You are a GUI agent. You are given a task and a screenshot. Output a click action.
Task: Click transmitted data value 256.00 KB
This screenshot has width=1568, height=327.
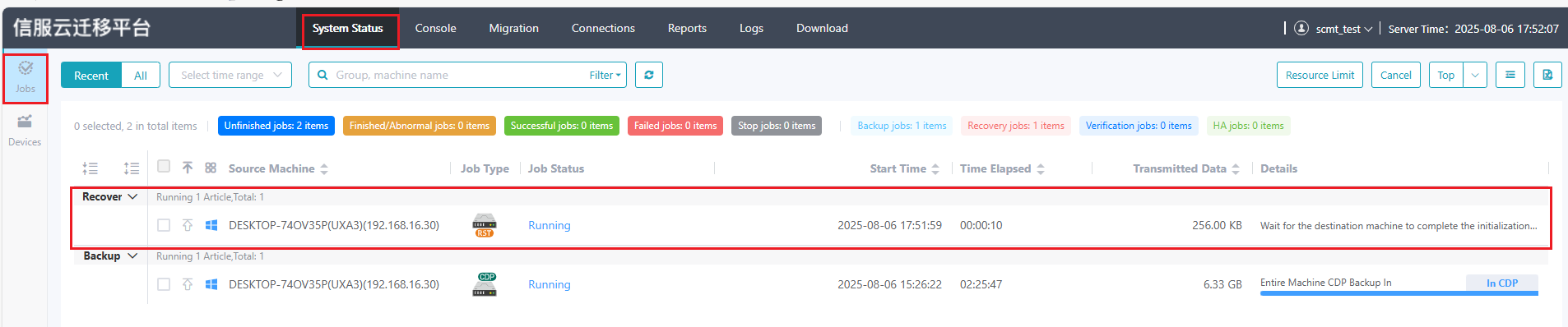point(1217,225)
